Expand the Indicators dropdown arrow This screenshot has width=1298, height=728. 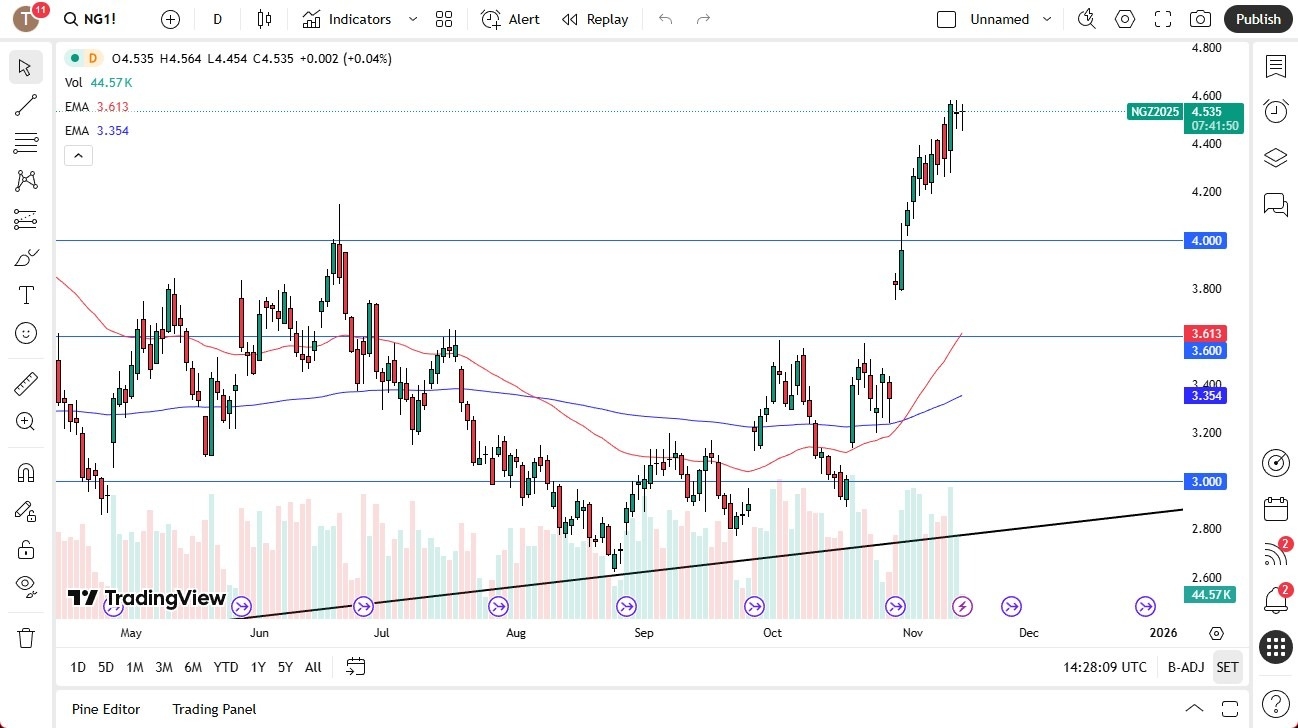[411, 18]
